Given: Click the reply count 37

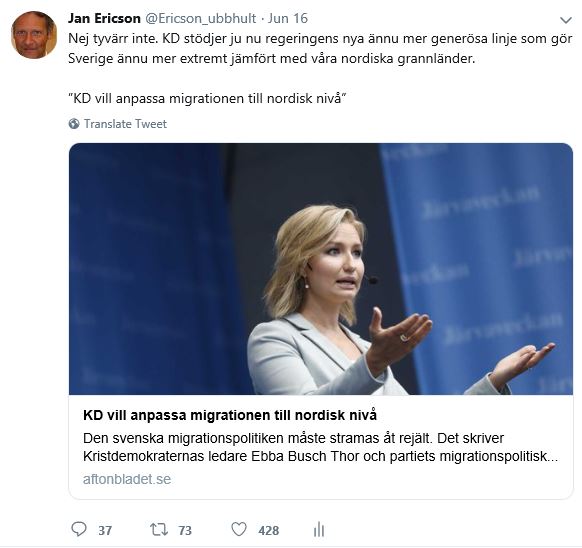Looking at the screenshot, I should tap(105, 530).
